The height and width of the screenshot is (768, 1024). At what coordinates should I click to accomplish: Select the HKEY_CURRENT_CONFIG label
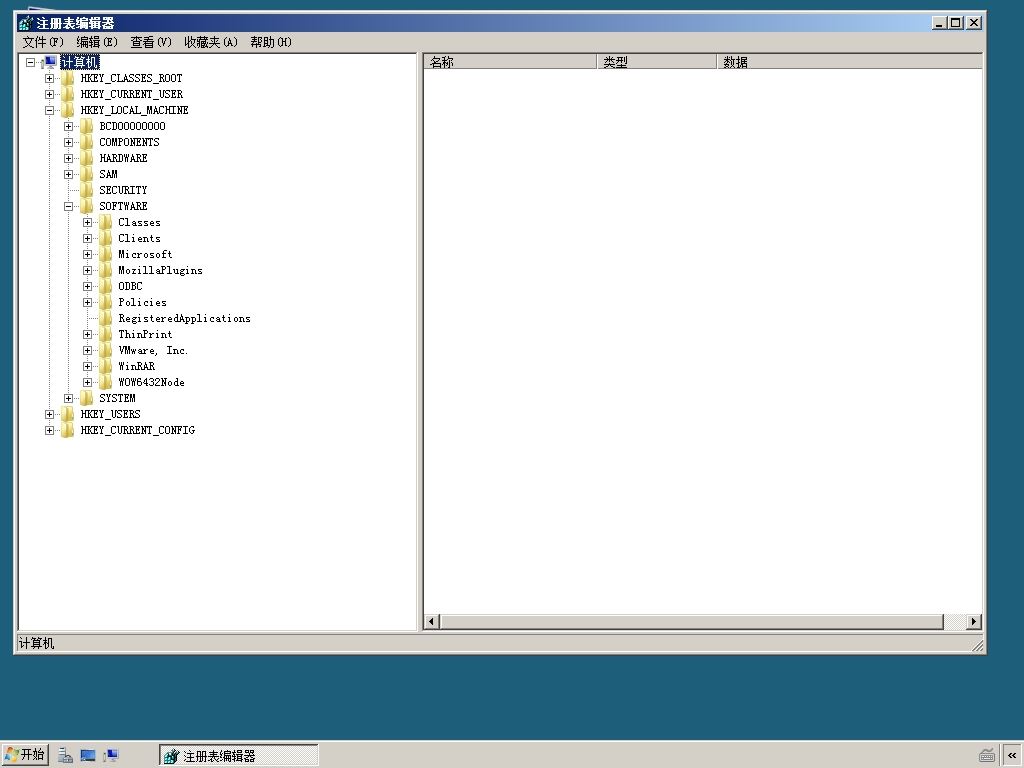[137, 430]
